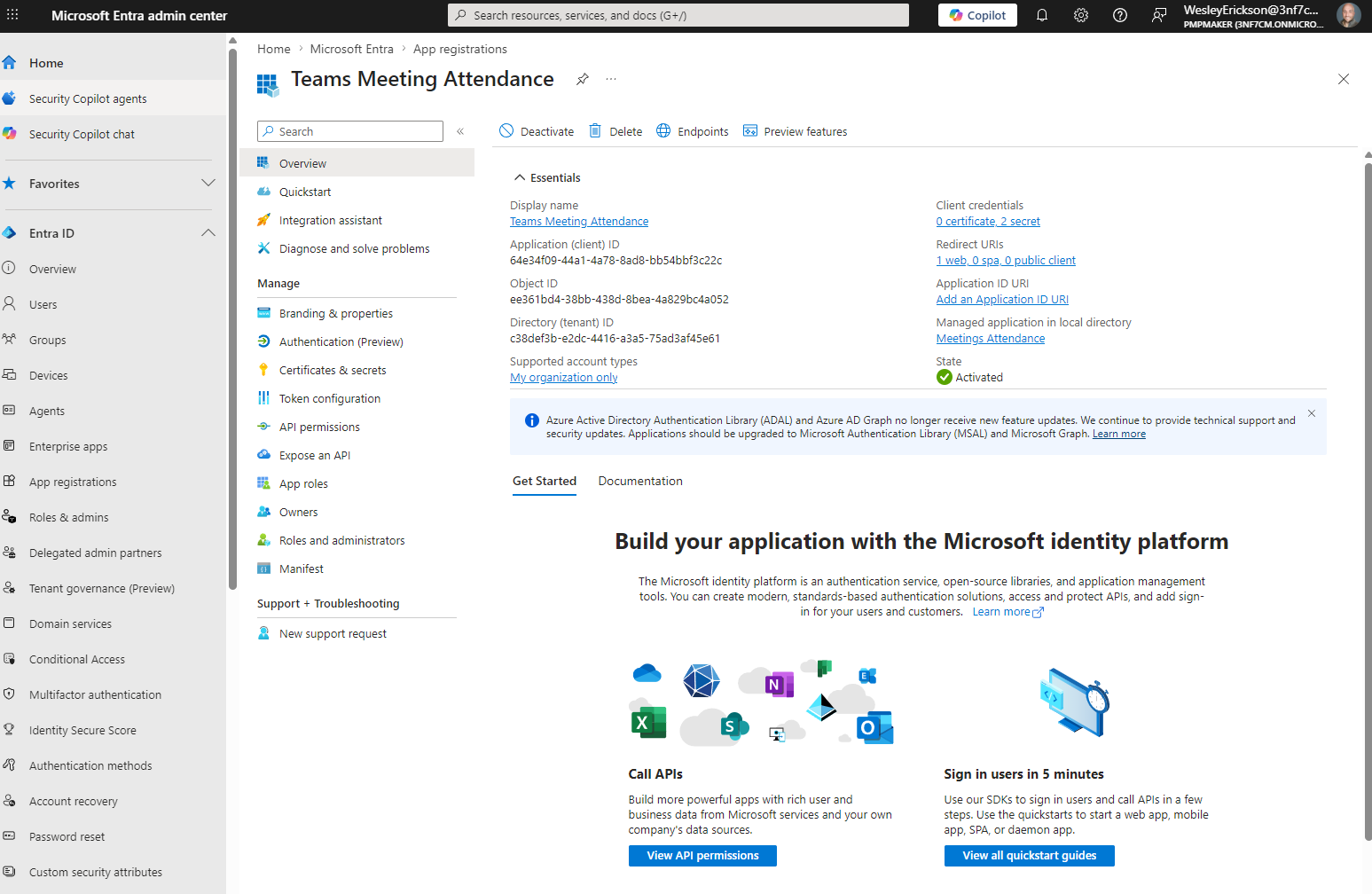Image resolution: width=1372 pixels, height=894 pixels.
Task: Open Security Copilot chat
Action: [113, 134]
